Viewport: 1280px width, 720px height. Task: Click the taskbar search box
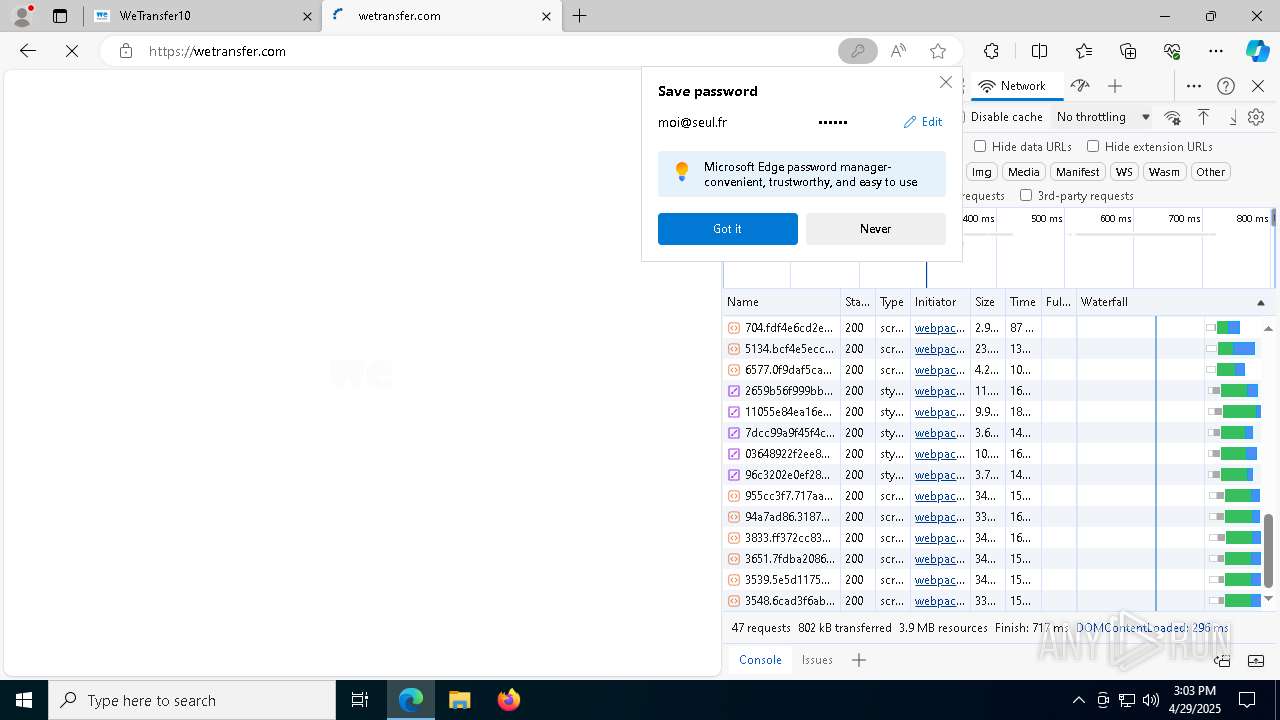coord(192,700)
